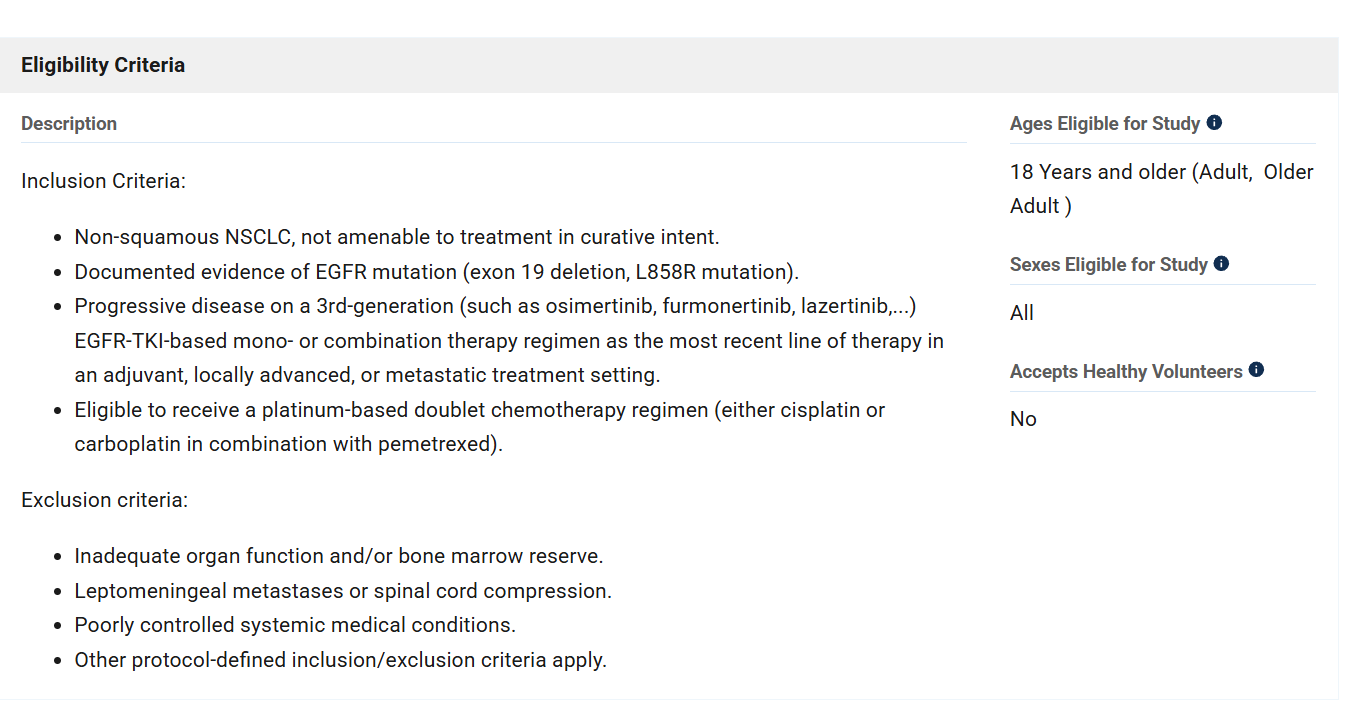
Task: Click the Inadequate organ function bullet
Action: click(339, 556)
